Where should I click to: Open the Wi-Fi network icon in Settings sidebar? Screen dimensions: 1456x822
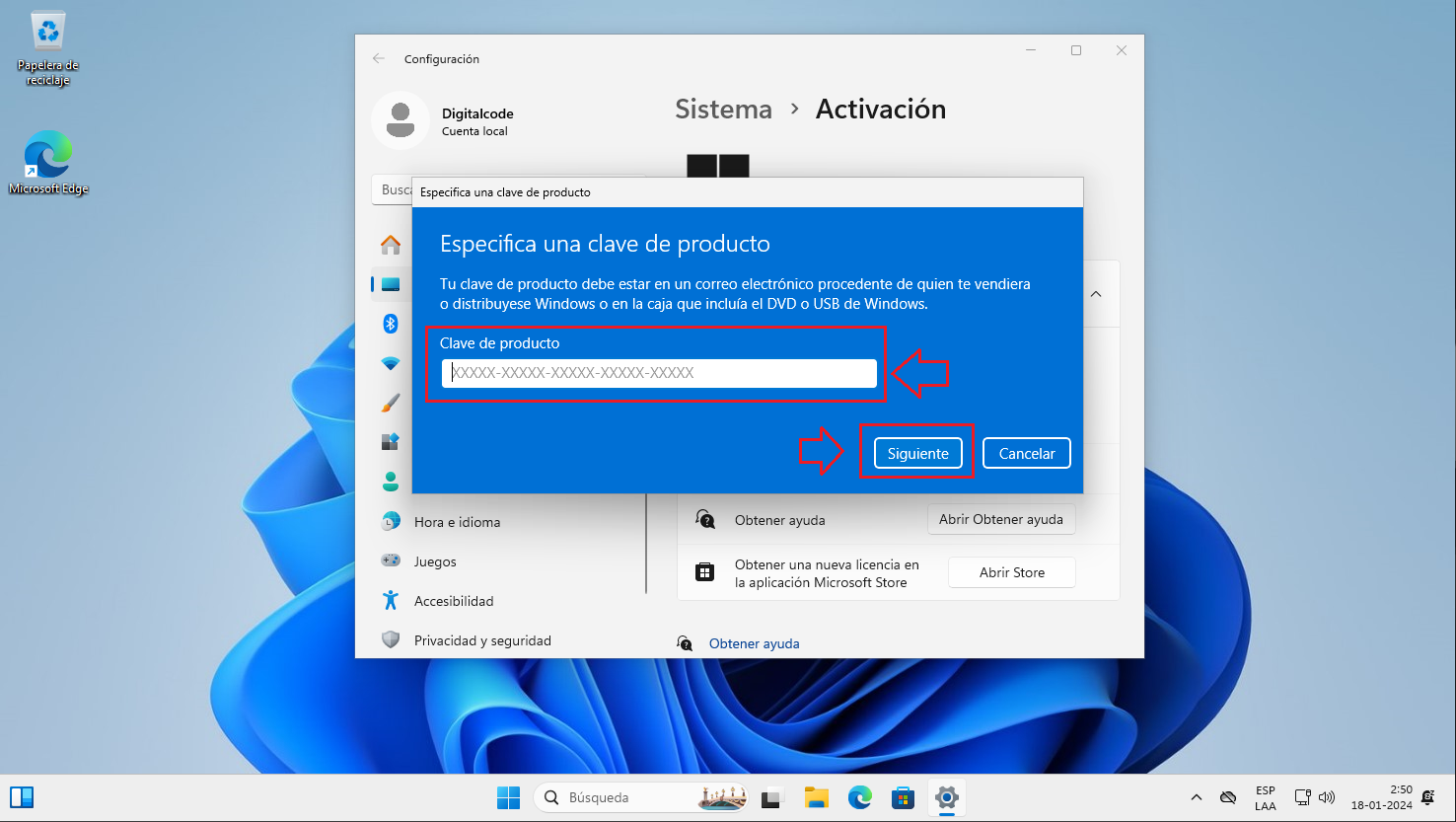[x=391, y=363]
